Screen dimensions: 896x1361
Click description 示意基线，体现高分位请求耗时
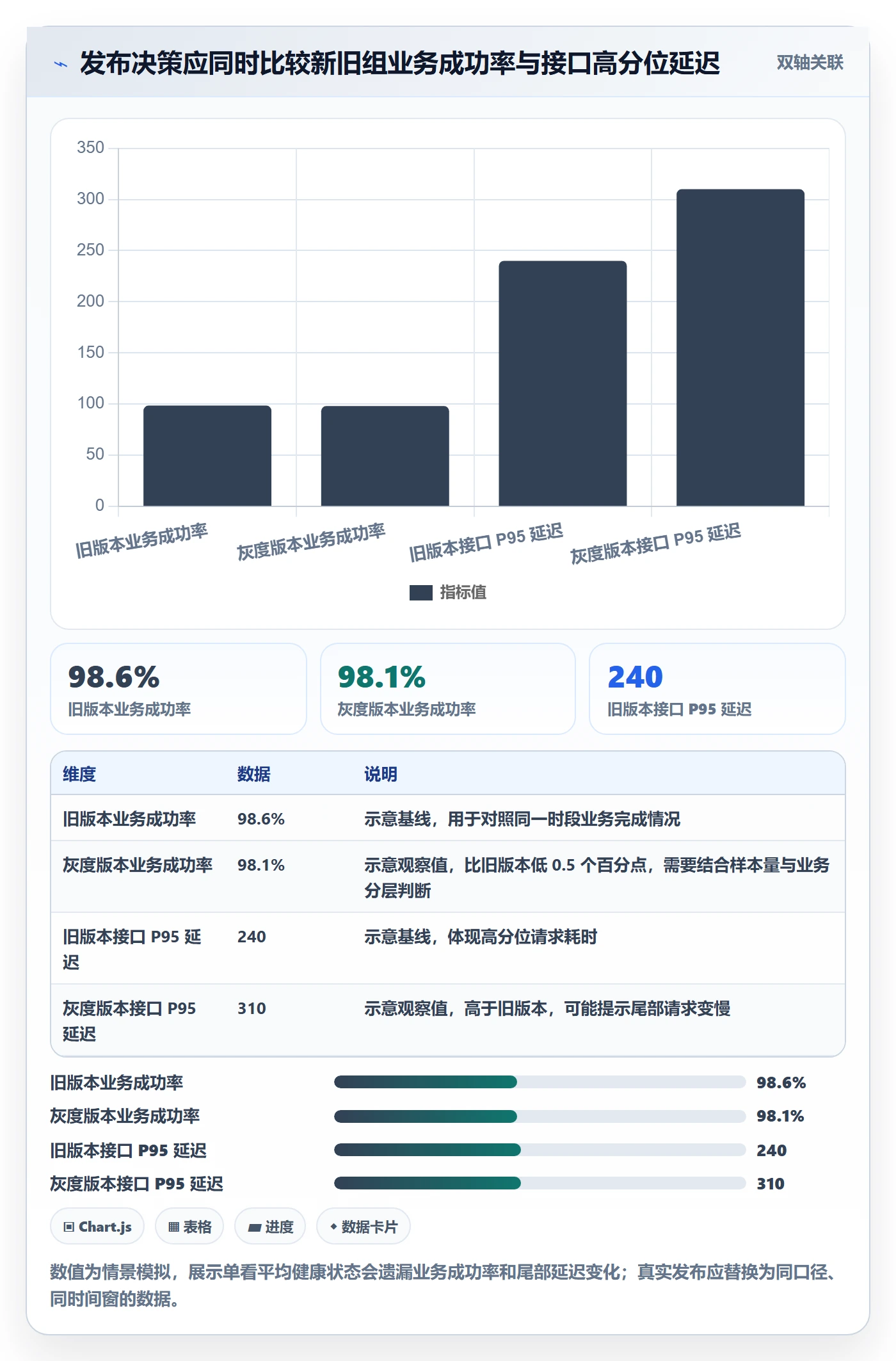tap(481, 937)
